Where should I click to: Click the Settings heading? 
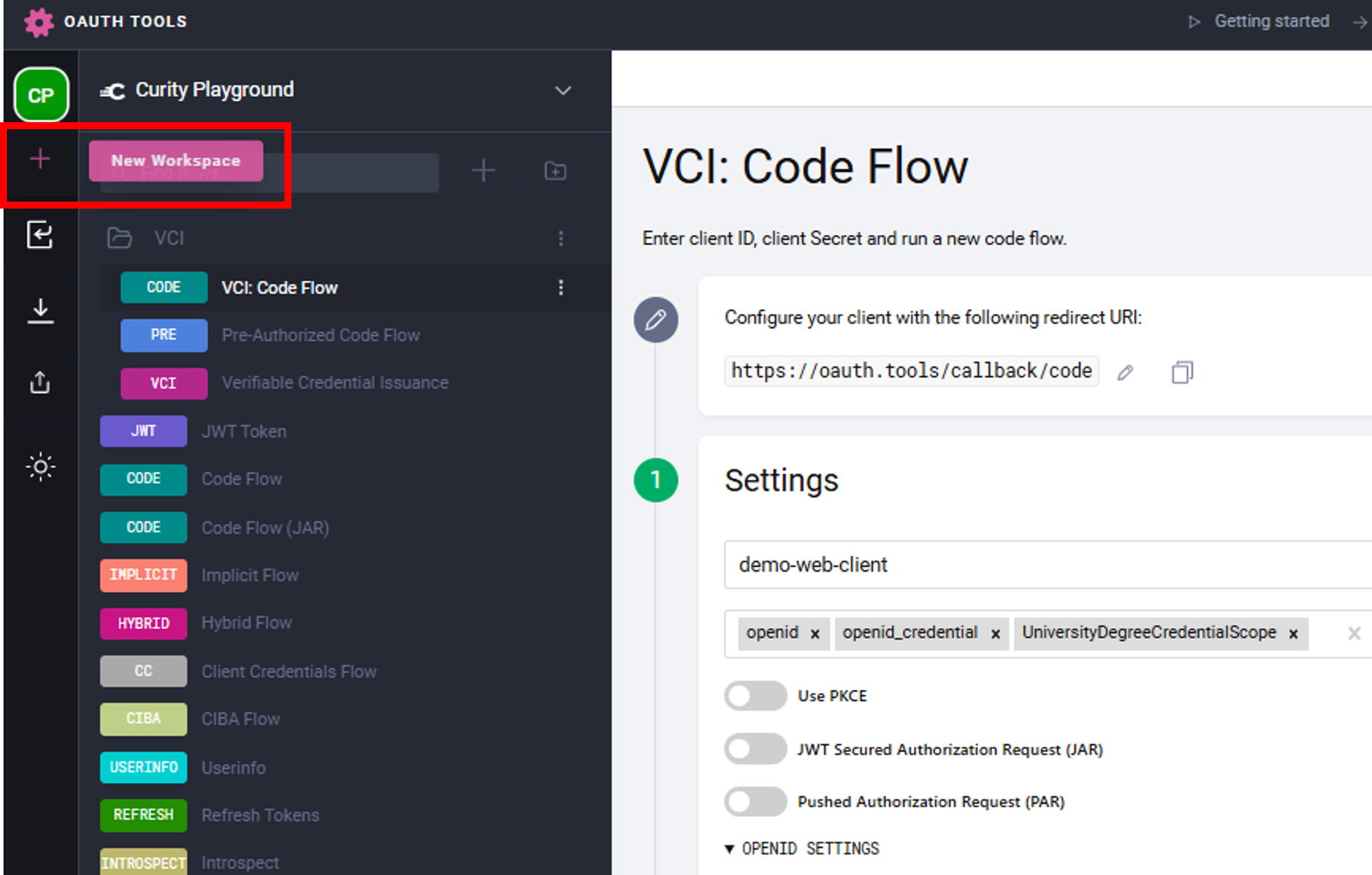pos(781,480)
